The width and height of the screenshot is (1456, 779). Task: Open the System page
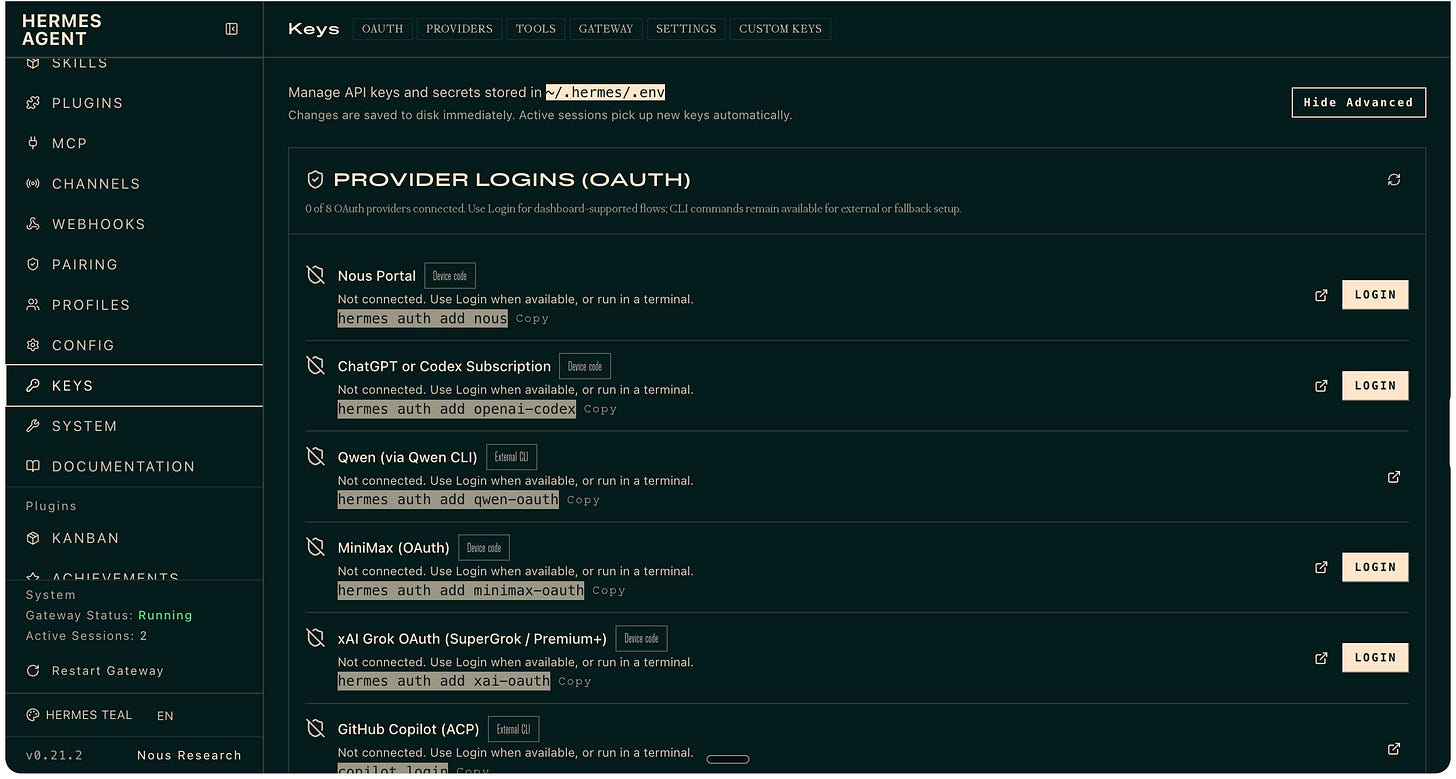pos(135,426)
